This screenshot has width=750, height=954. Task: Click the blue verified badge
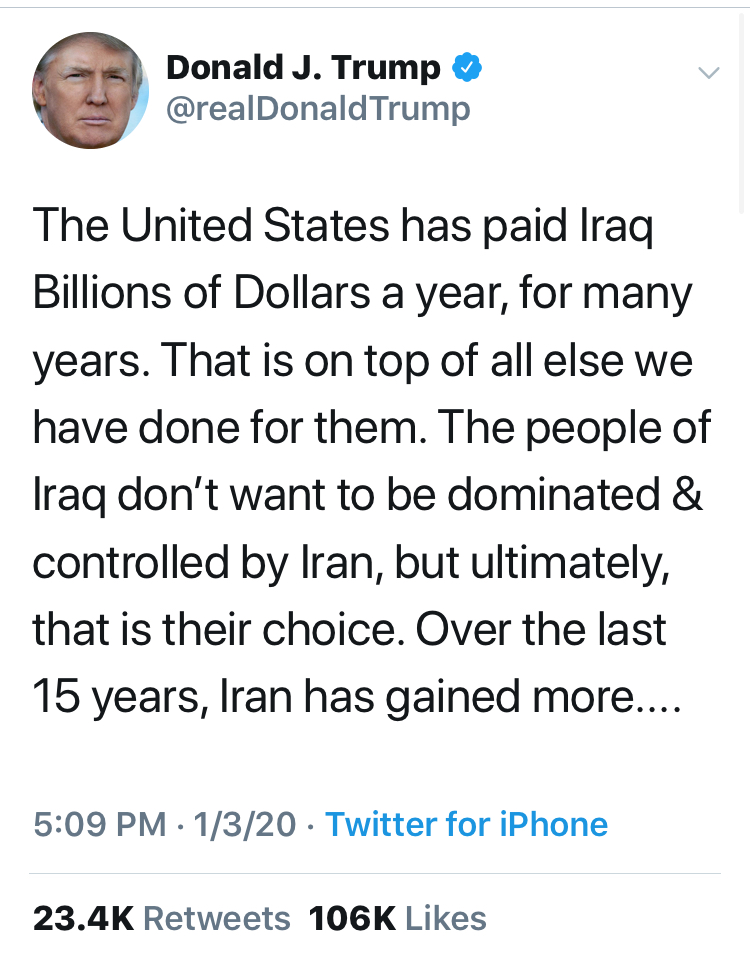click(467, 68)
